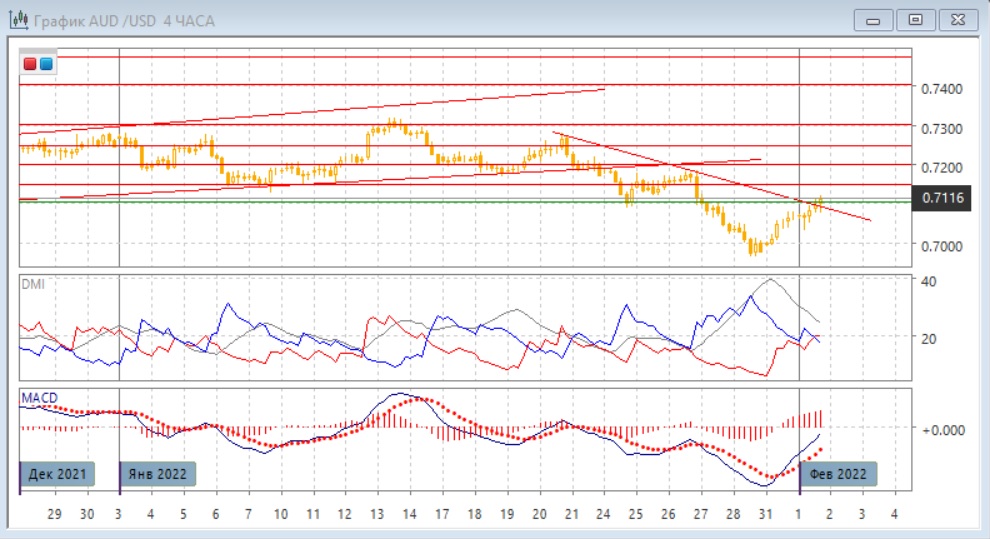The image size is (990, 539).
Task: Click date label 13 on the time axis
Action: pos(377,514)
